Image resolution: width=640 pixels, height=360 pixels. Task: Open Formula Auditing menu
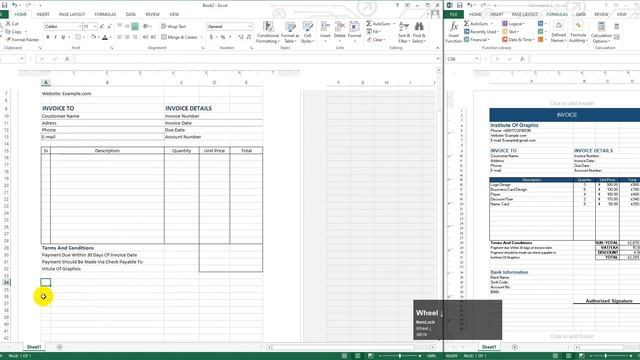[578, 32]
